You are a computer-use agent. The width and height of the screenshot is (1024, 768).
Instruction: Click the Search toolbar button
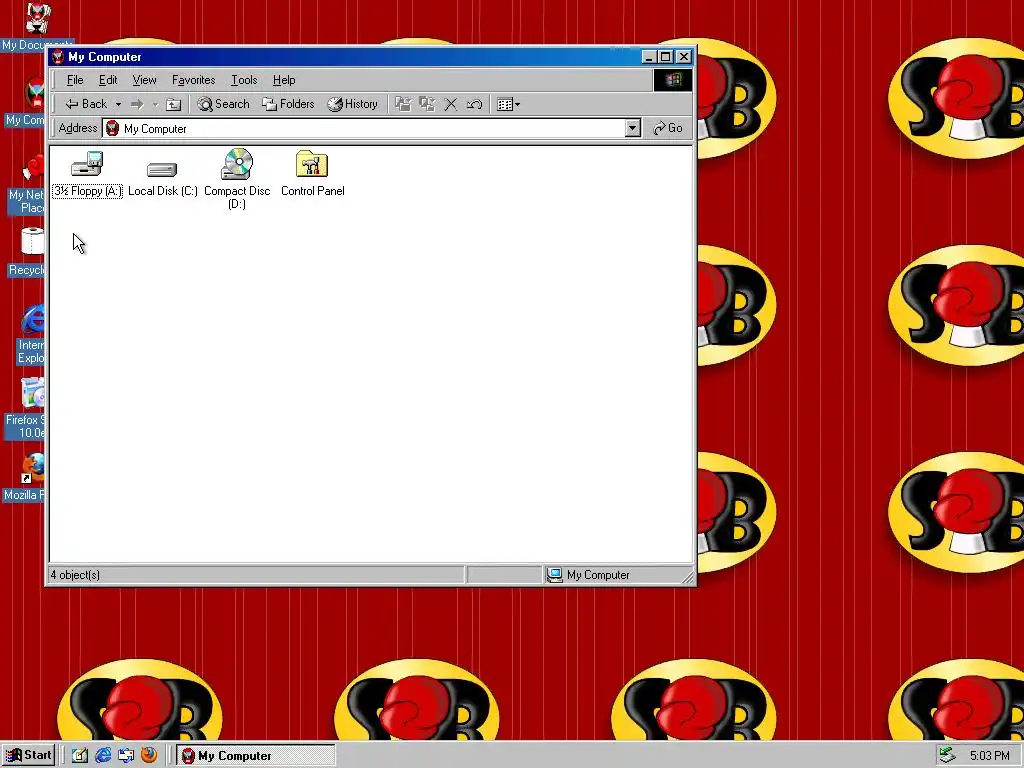click(x=223, y=104)
